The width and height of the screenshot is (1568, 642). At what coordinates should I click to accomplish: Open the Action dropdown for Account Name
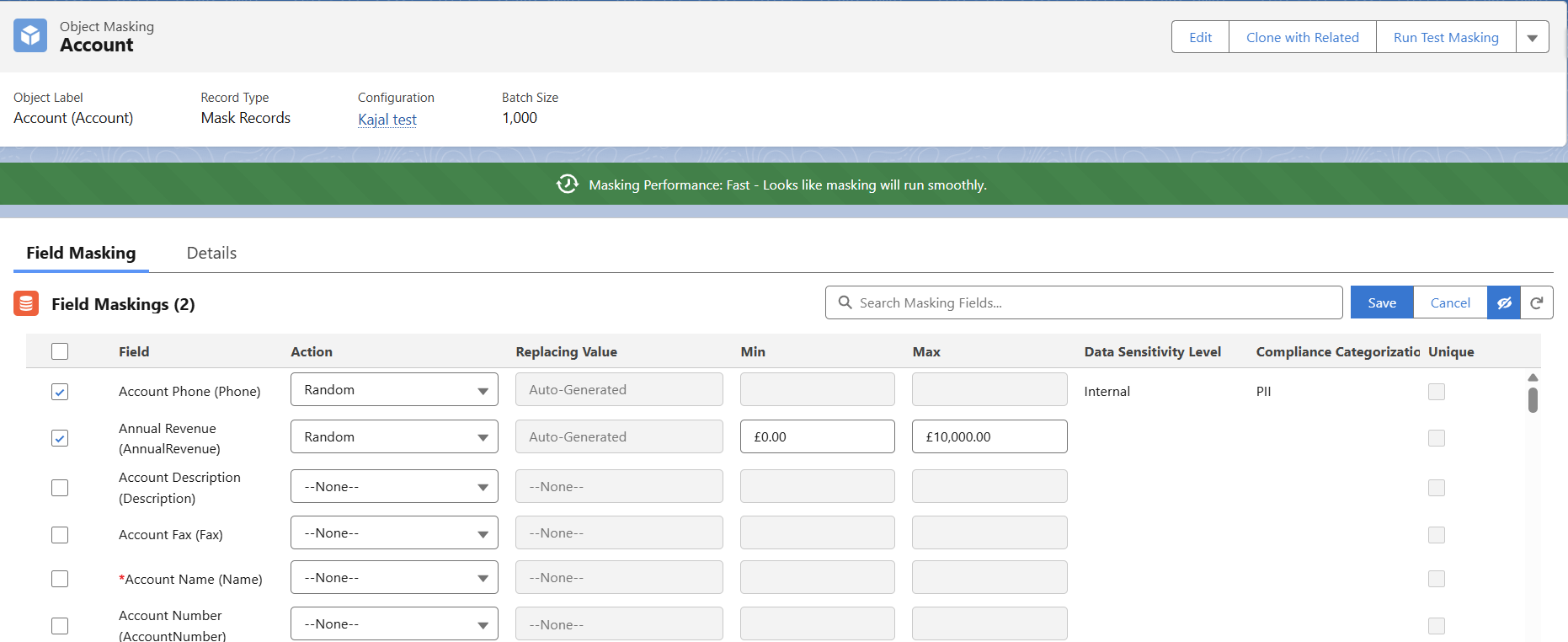(394, 578)
